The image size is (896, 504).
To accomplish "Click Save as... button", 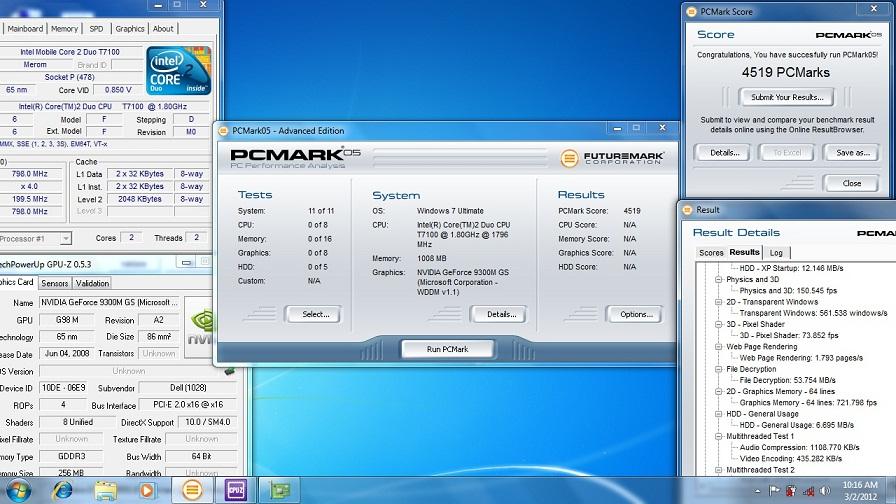I will (852, 153).
